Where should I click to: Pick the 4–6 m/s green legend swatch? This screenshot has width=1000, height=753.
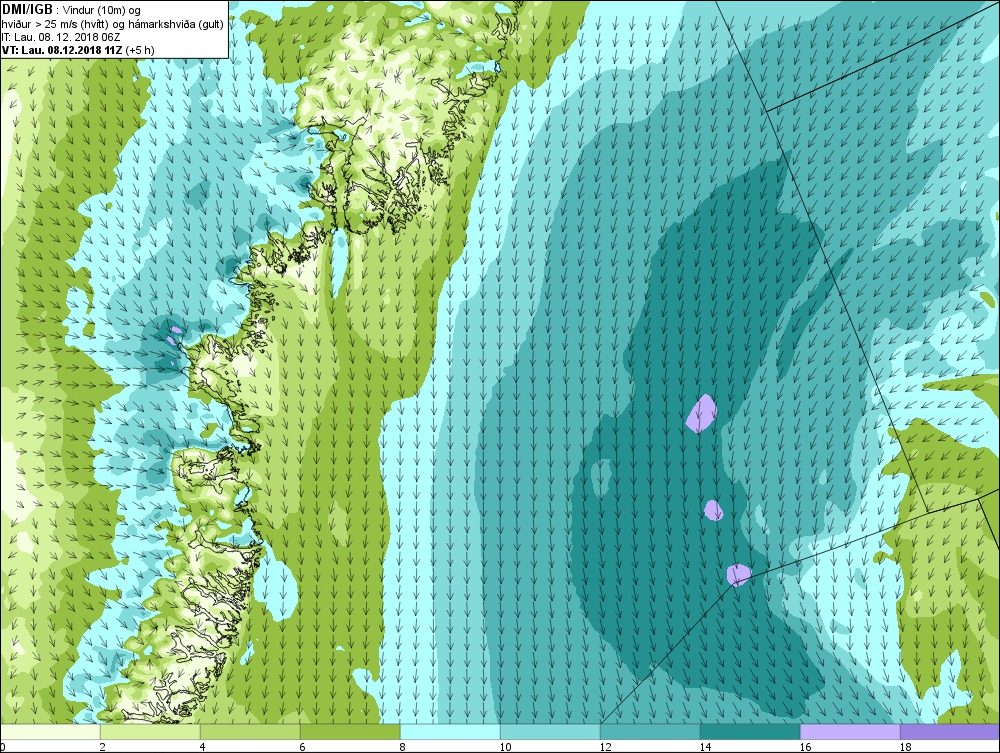(x=250, y=732)
